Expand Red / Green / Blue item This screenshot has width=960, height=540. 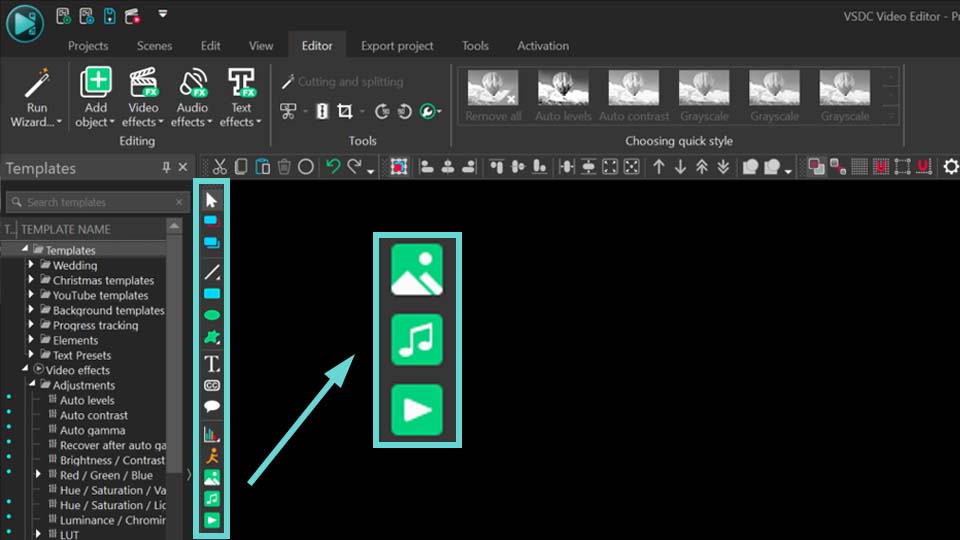click(x=38, y=474)
